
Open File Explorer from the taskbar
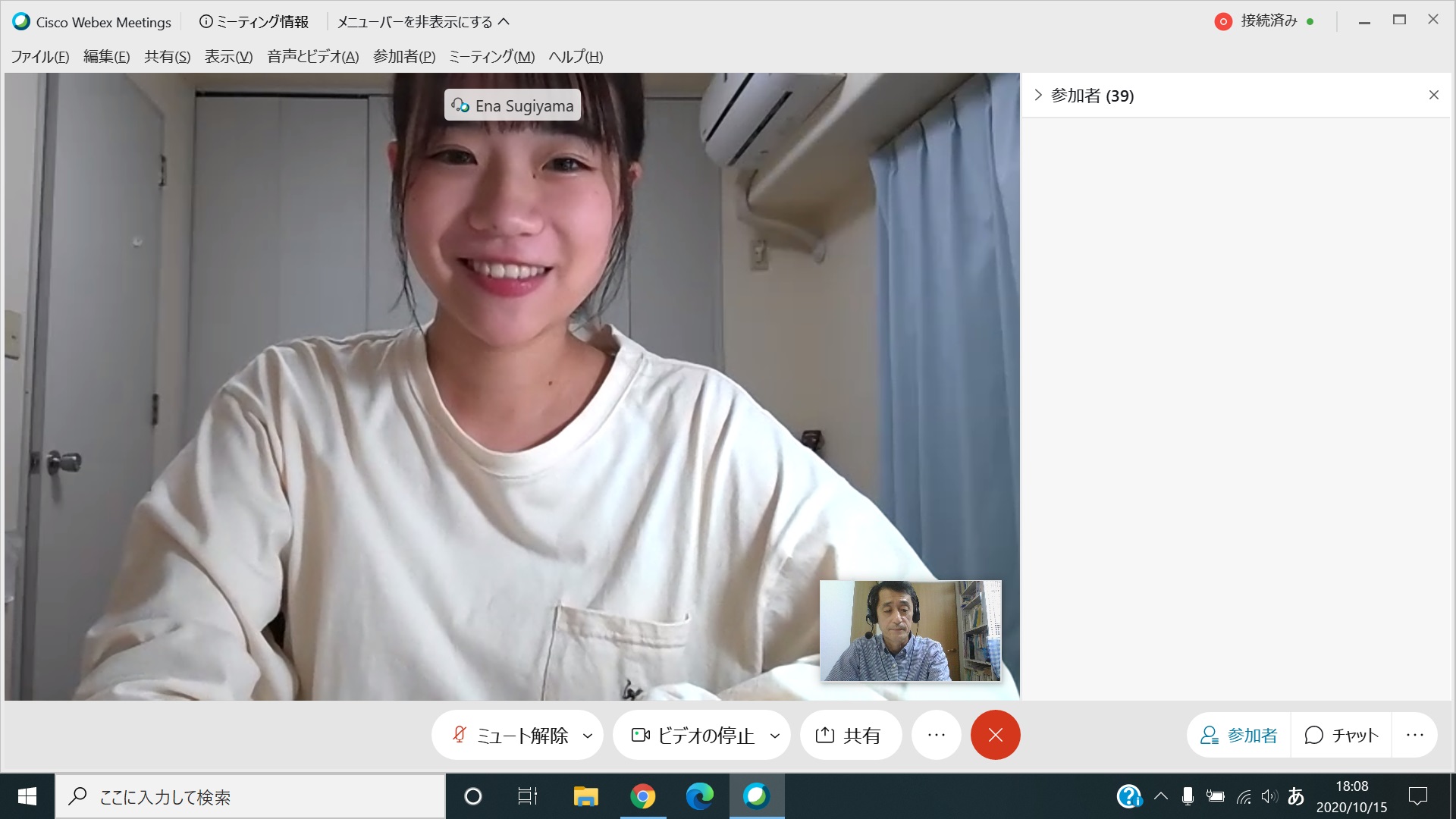[585, 796]
